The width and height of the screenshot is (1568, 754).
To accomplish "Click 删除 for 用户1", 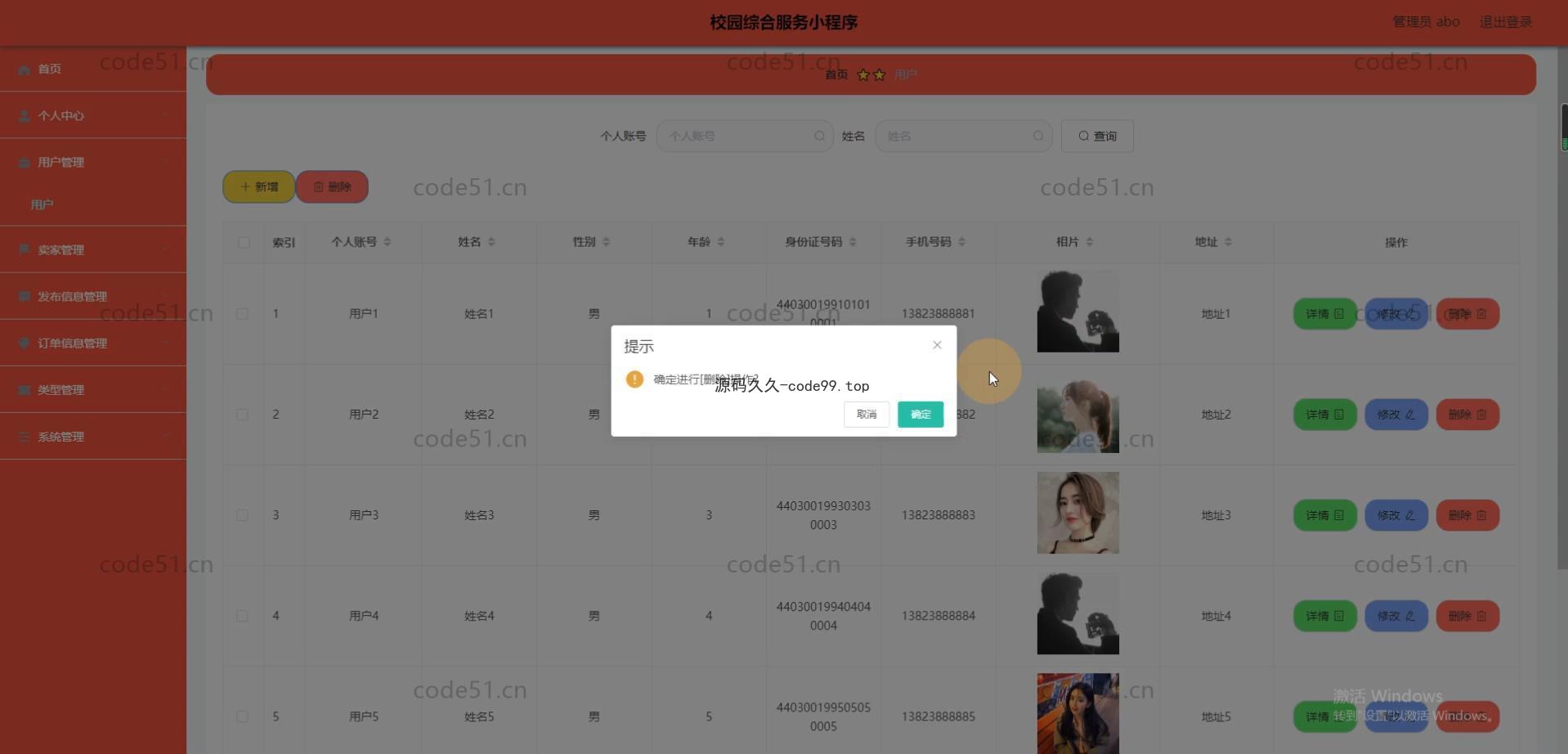I will 1467,314.
